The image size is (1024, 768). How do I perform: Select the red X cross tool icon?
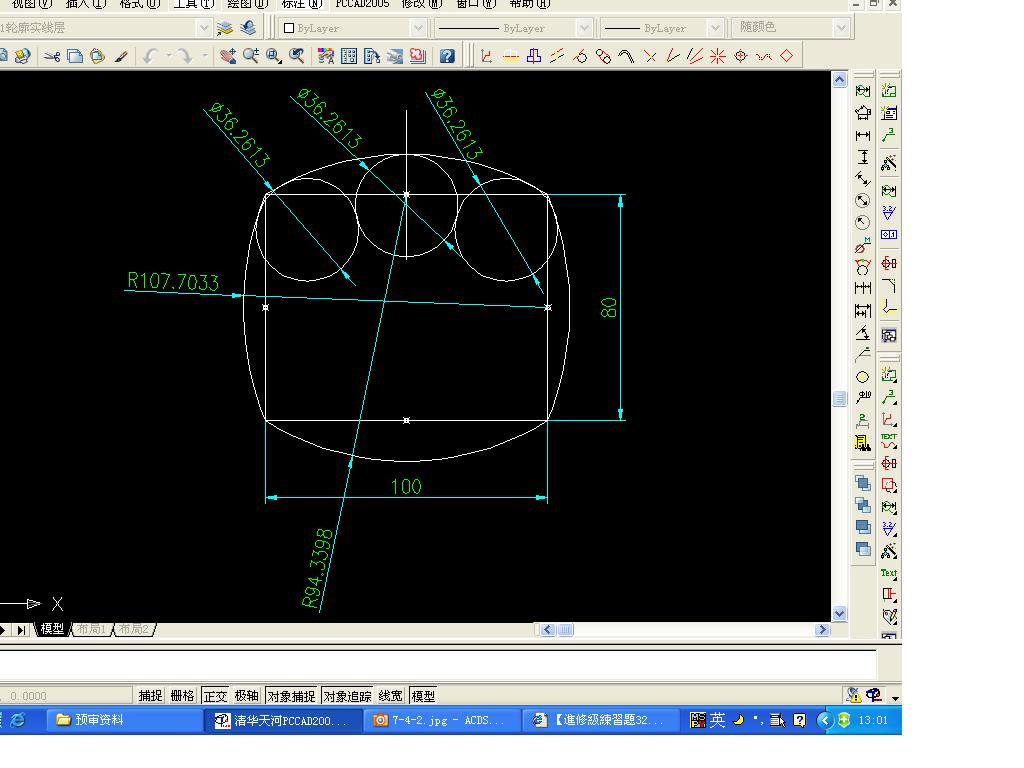tap(650, 57)
